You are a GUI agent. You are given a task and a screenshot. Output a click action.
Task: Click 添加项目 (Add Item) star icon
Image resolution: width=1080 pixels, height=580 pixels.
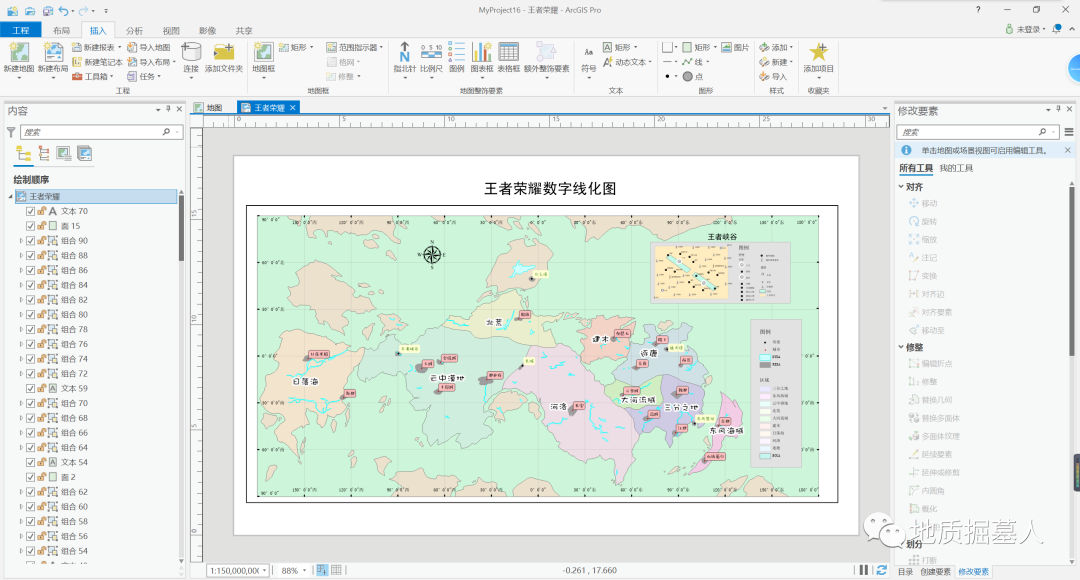pos(818,52)
